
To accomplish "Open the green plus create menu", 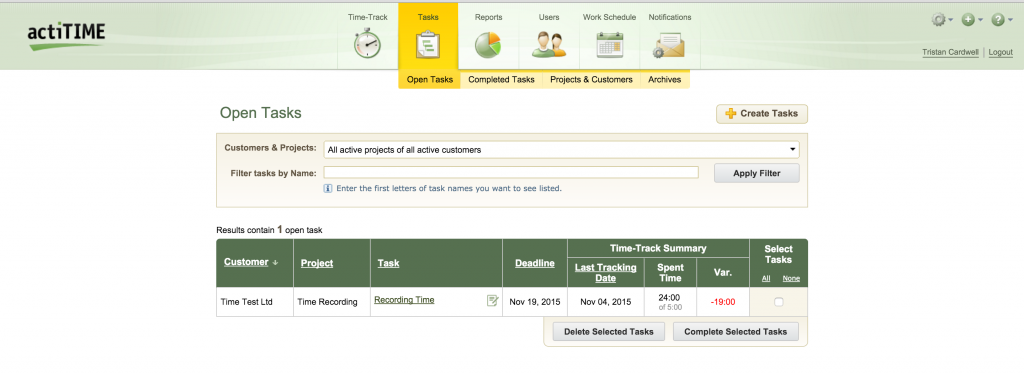I will 971,20.
